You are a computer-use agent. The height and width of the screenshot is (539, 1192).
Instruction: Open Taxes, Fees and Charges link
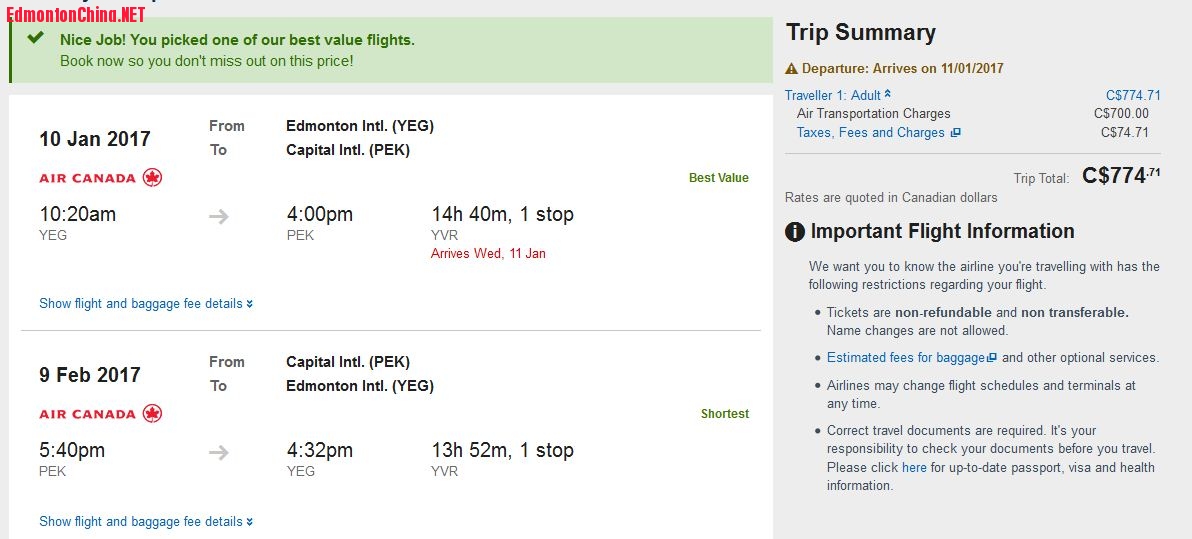(870, 132)
